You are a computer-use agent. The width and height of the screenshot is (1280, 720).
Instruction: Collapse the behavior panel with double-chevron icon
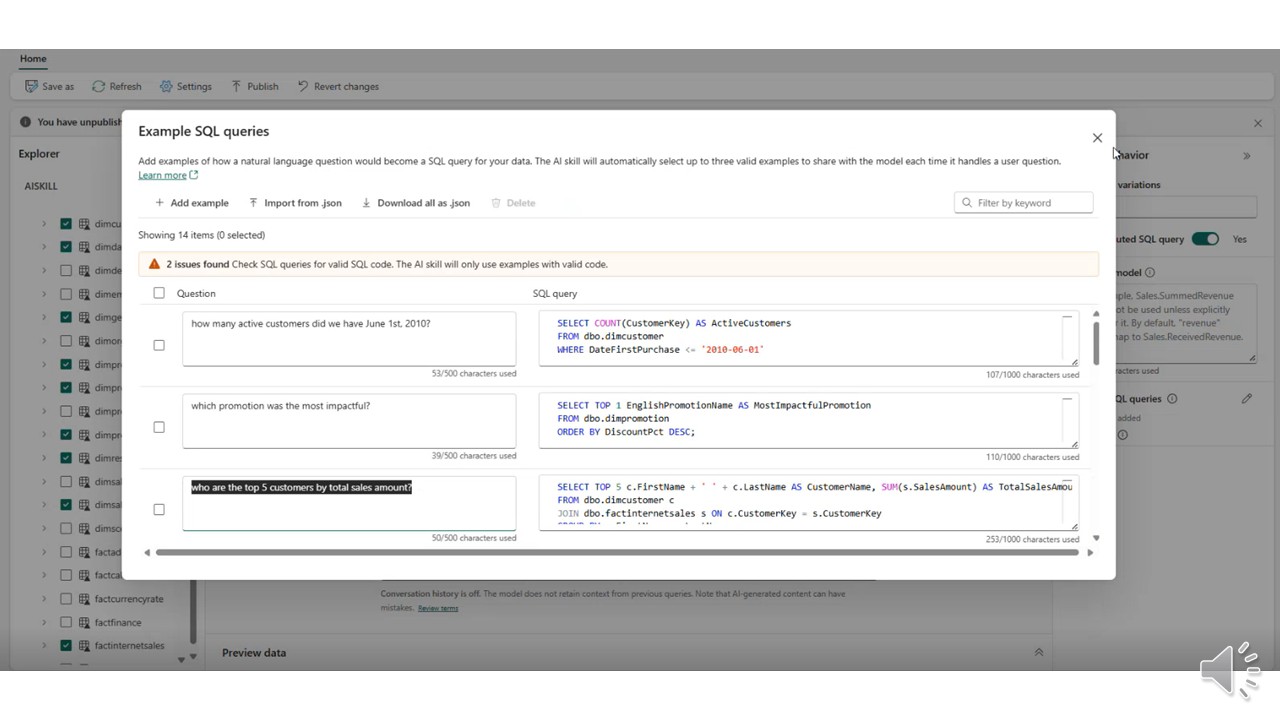[1247, 156]
